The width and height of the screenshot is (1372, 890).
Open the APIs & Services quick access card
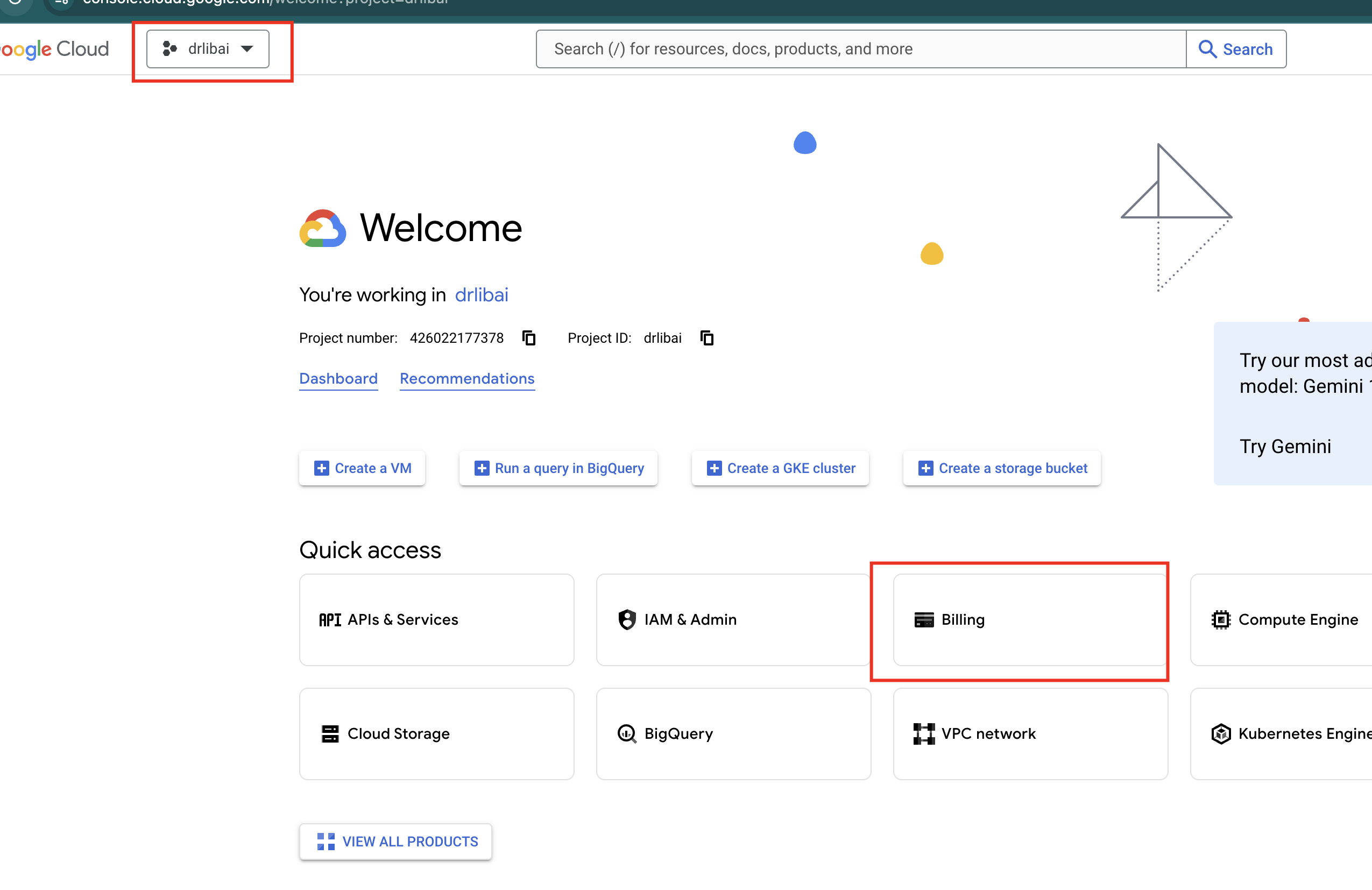(x=436, y=620)
